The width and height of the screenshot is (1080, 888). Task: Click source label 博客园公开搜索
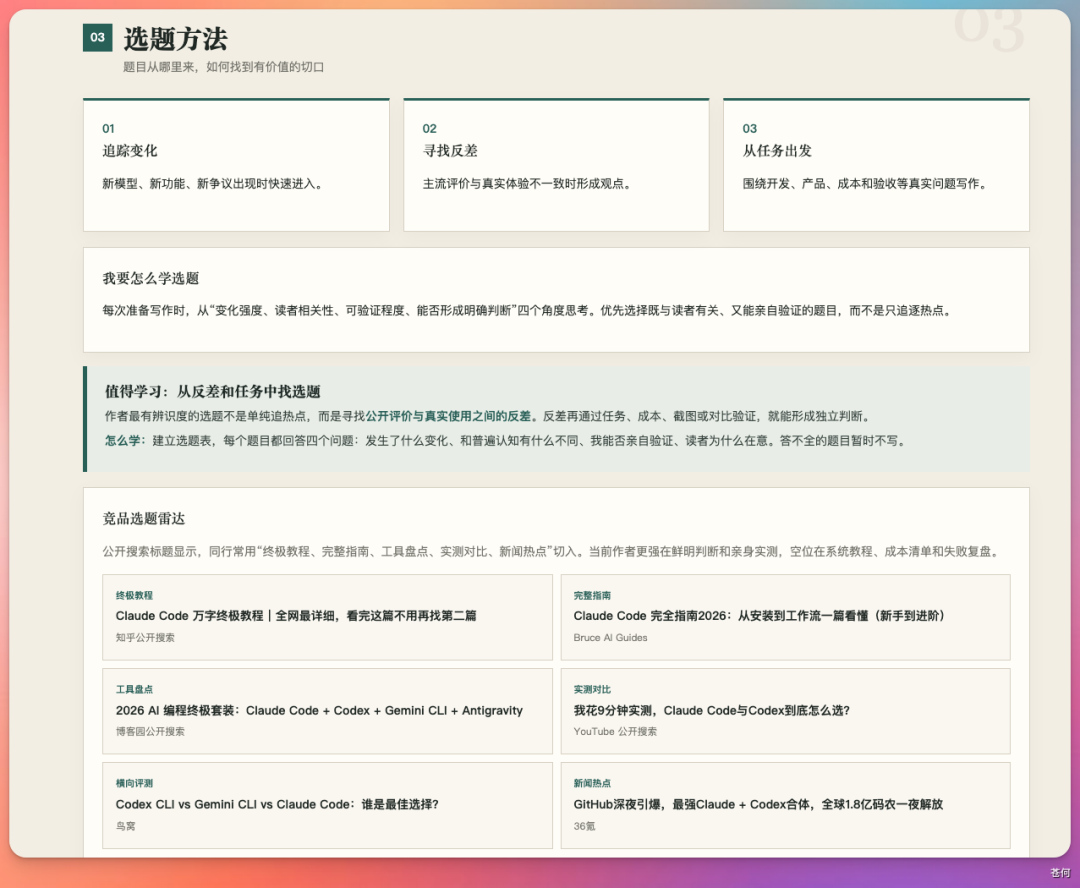150,732
